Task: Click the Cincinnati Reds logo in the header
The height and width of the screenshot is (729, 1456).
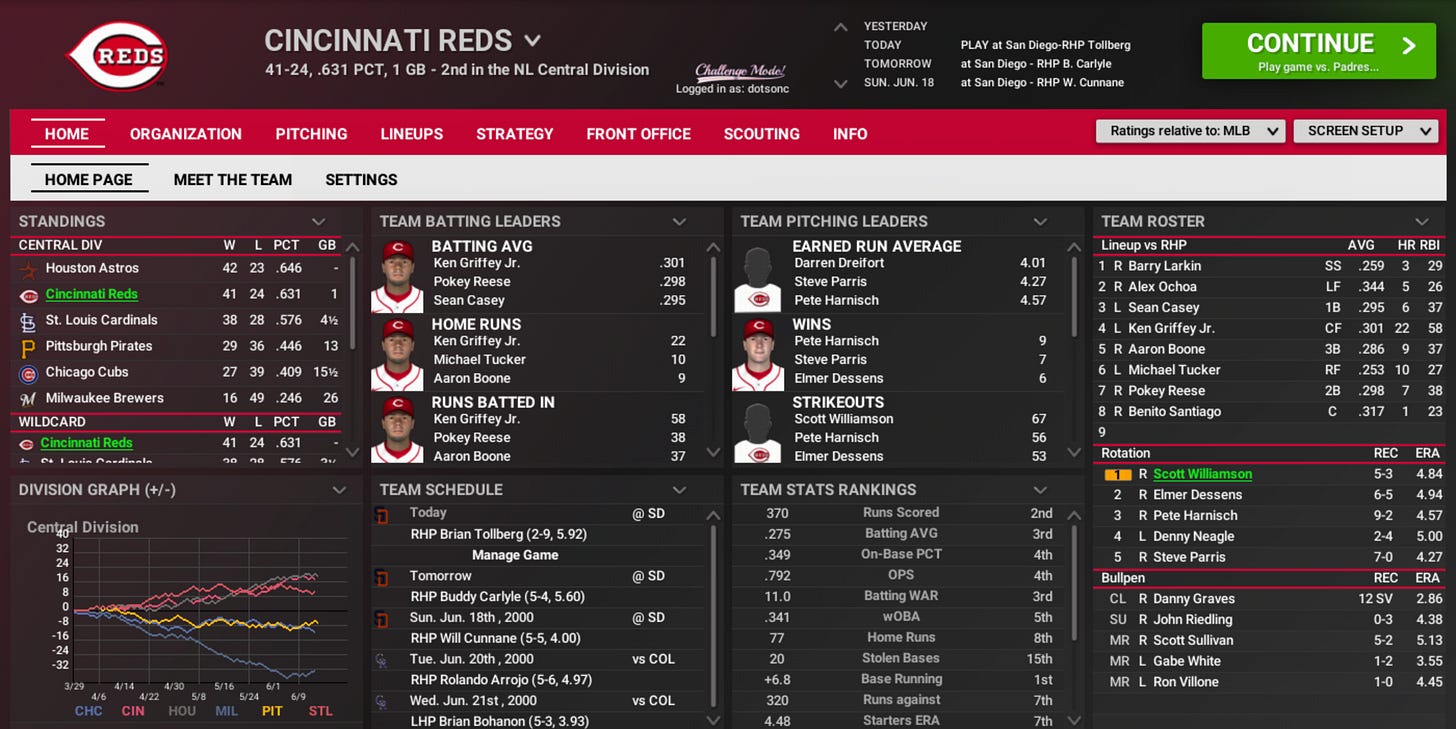Action: point(116,56)
